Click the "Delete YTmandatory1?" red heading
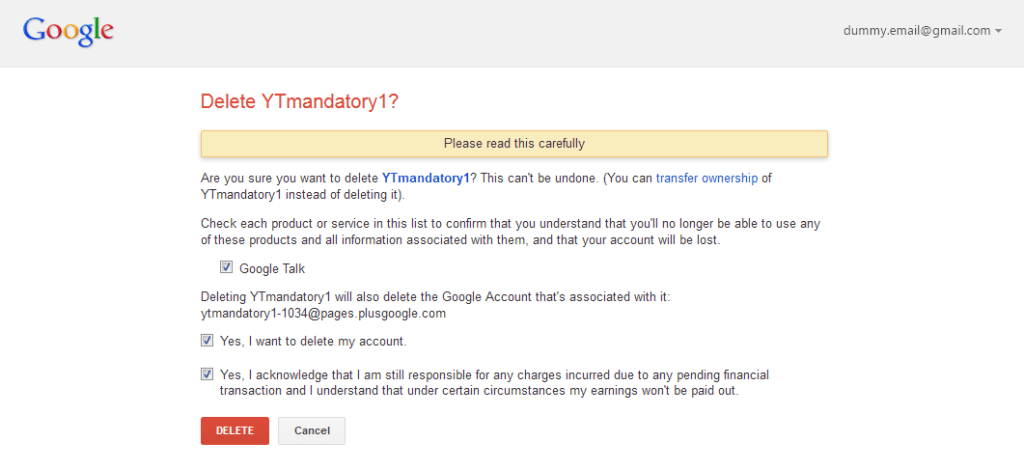Viewport: 1024px width, 470px height. [x=300, y=102]
